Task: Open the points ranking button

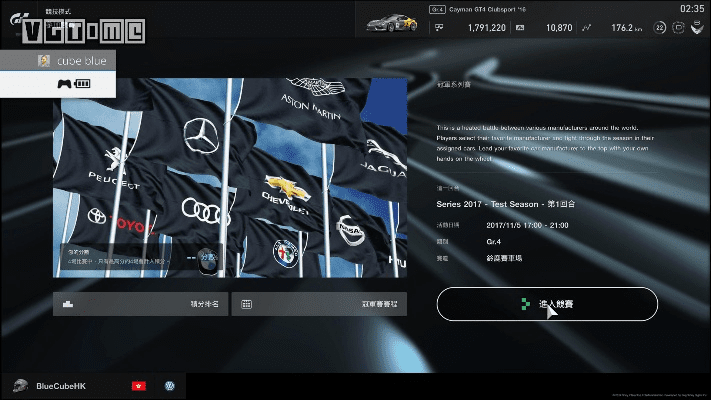Action: [x=140, y=304]
